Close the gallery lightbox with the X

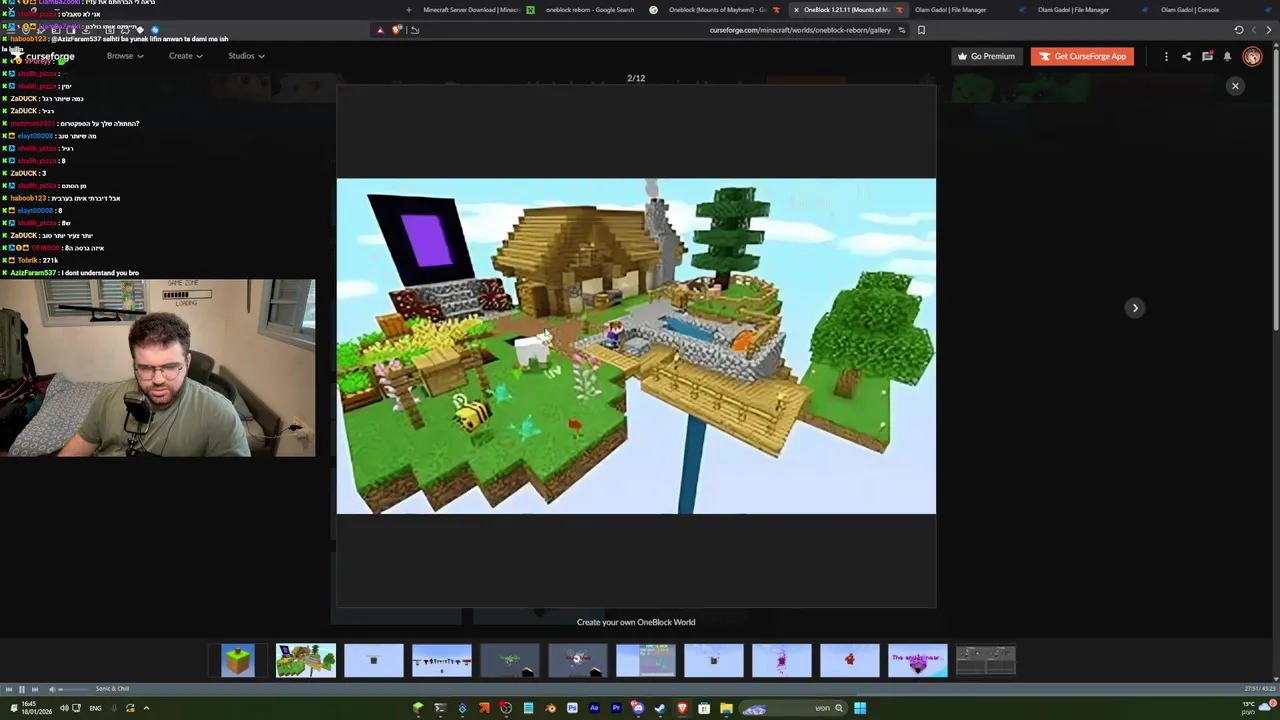(1235, 86)
